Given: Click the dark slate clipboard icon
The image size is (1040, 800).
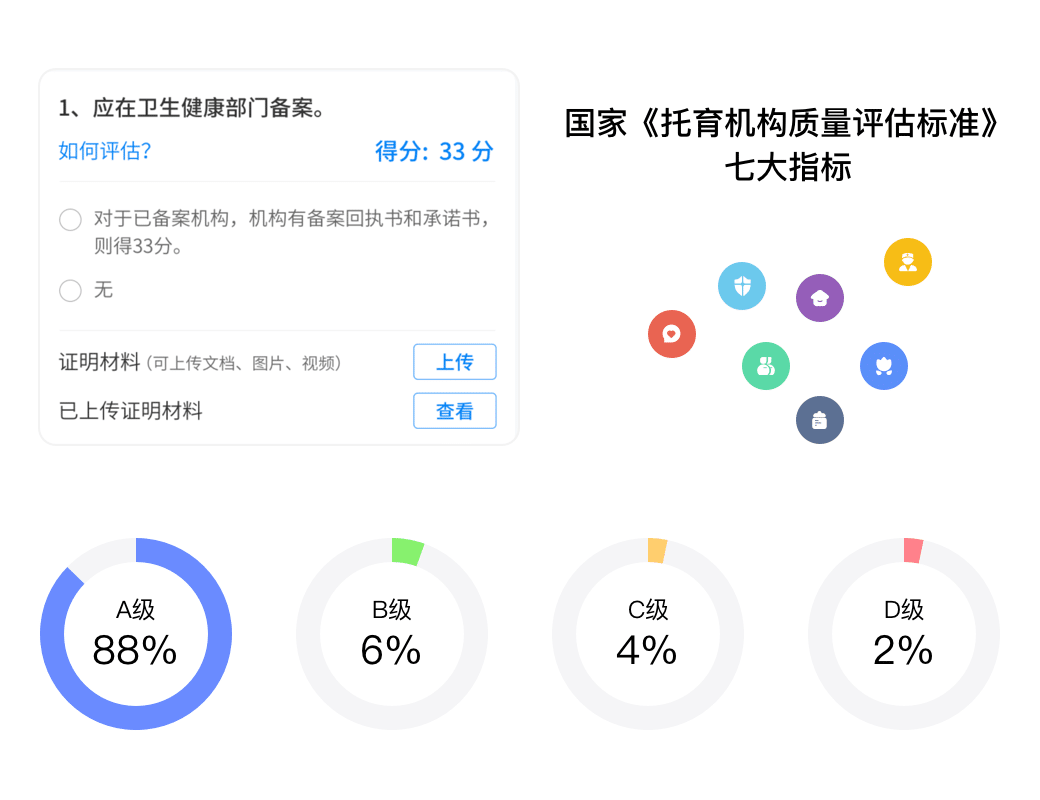Looking at the screenshot, I should [820, 420].
